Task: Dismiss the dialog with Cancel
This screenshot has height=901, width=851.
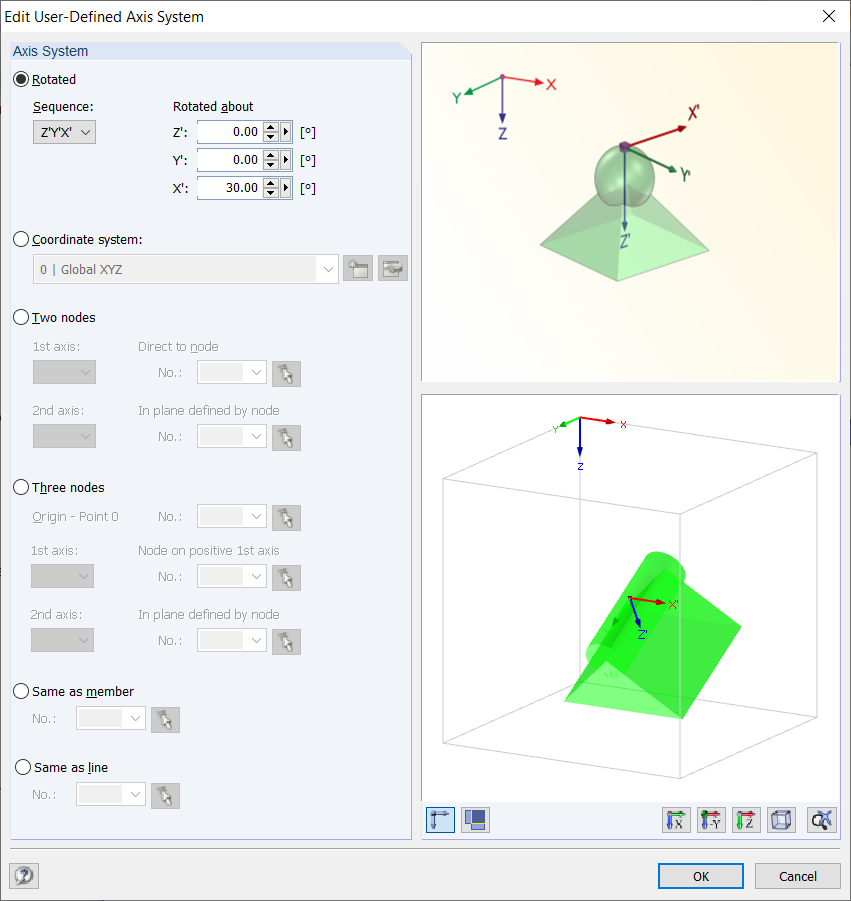Action: click(797, 875)
